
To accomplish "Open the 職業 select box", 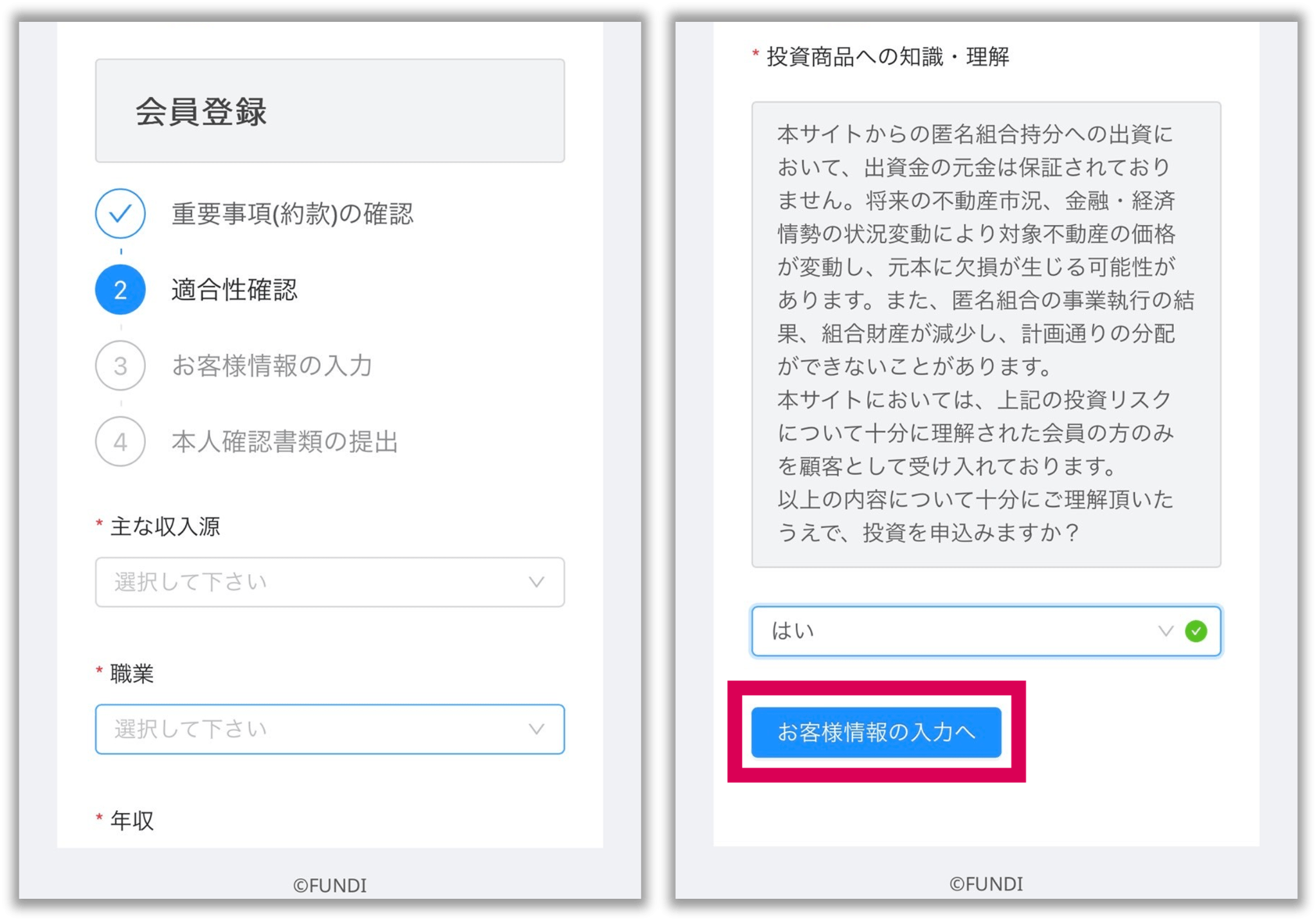I will [x=330, y=729].
